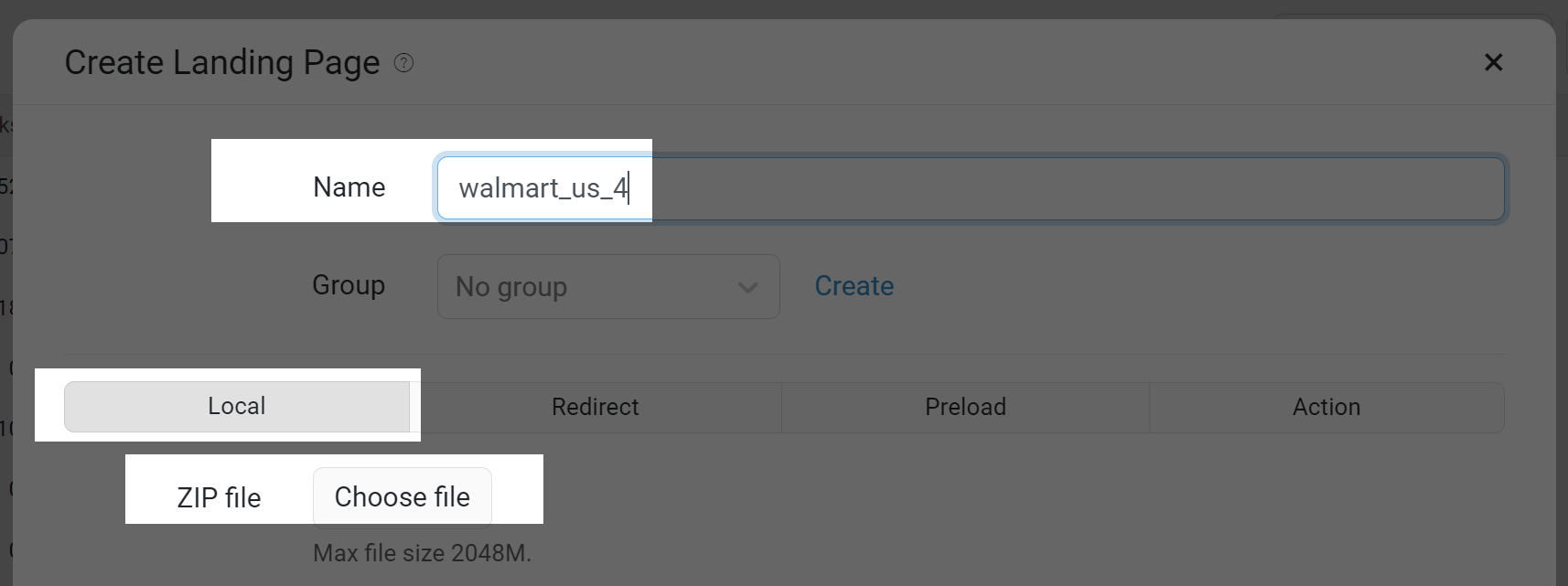The image size is (1568, 586).
Task: Switch to the Preload tab
Action: (x=965, y=407)
